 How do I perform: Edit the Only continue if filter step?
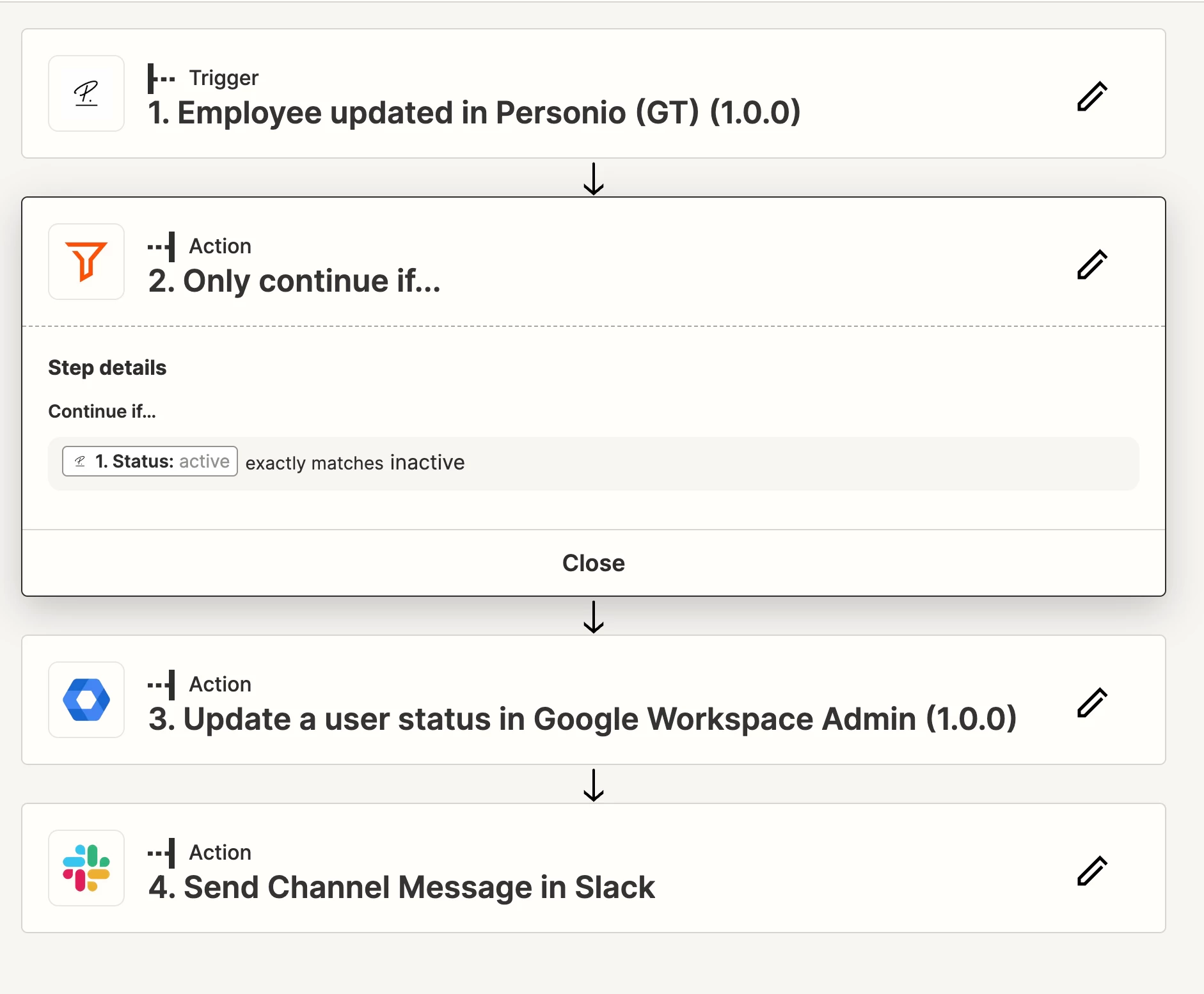(x=1092, y=264)
